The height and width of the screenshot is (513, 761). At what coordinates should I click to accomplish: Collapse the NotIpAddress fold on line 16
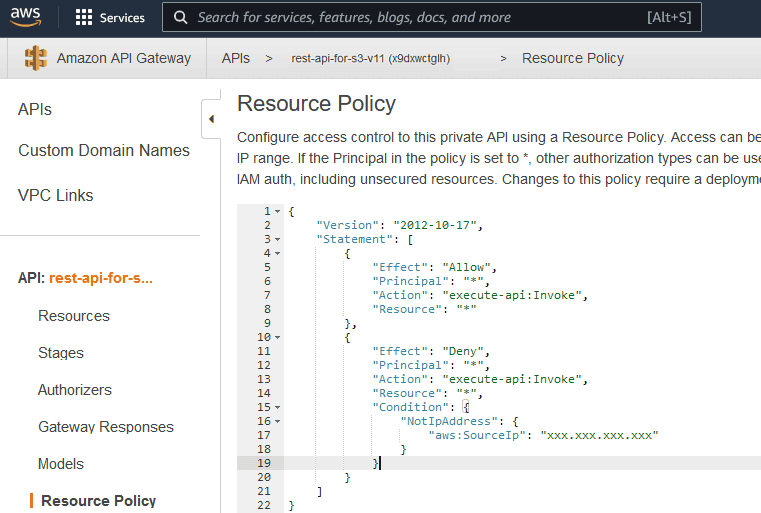coord(277,422)
